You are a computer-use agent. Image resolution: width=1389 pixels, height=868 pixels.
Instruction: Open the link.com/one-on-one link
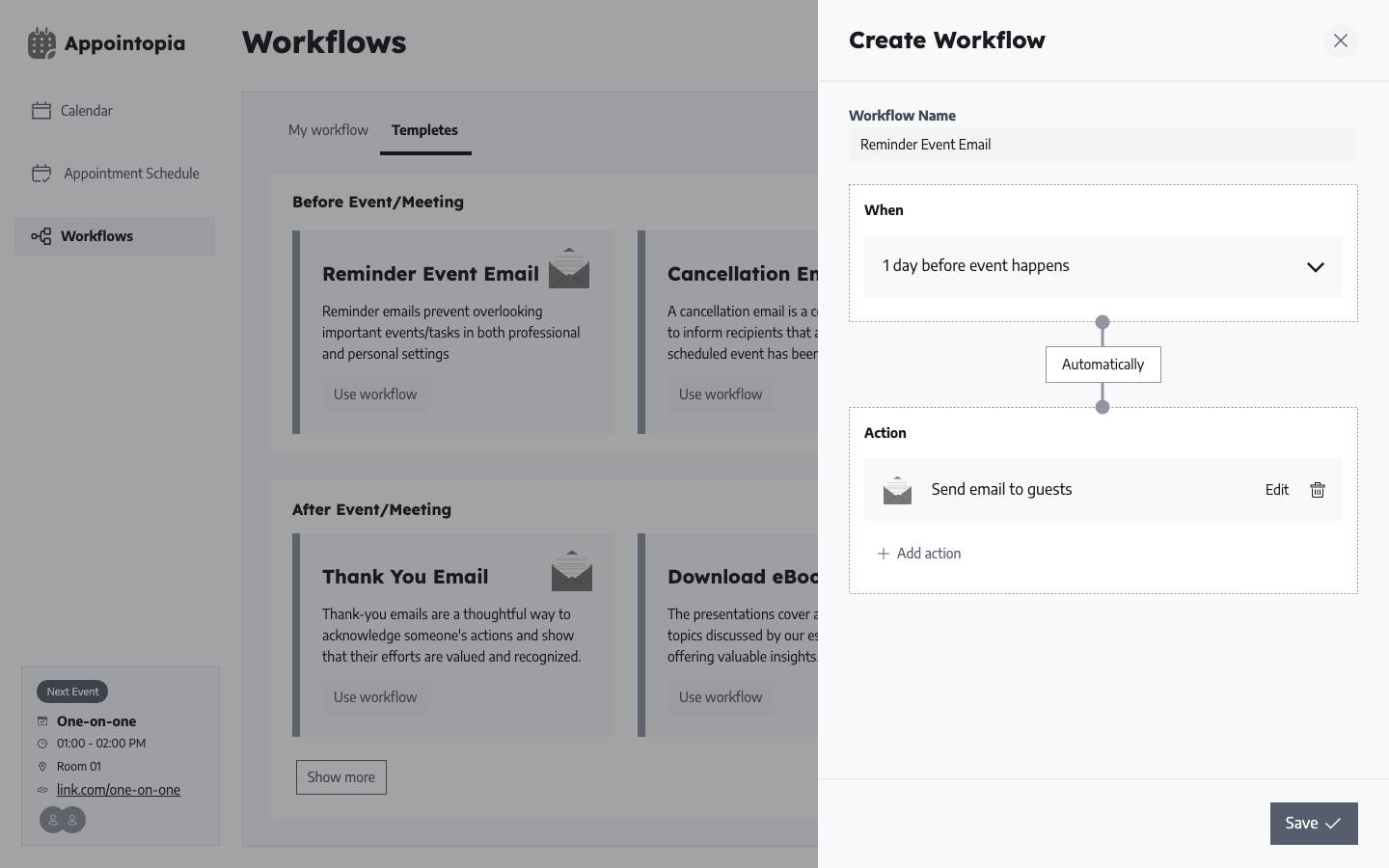[119, 790]
